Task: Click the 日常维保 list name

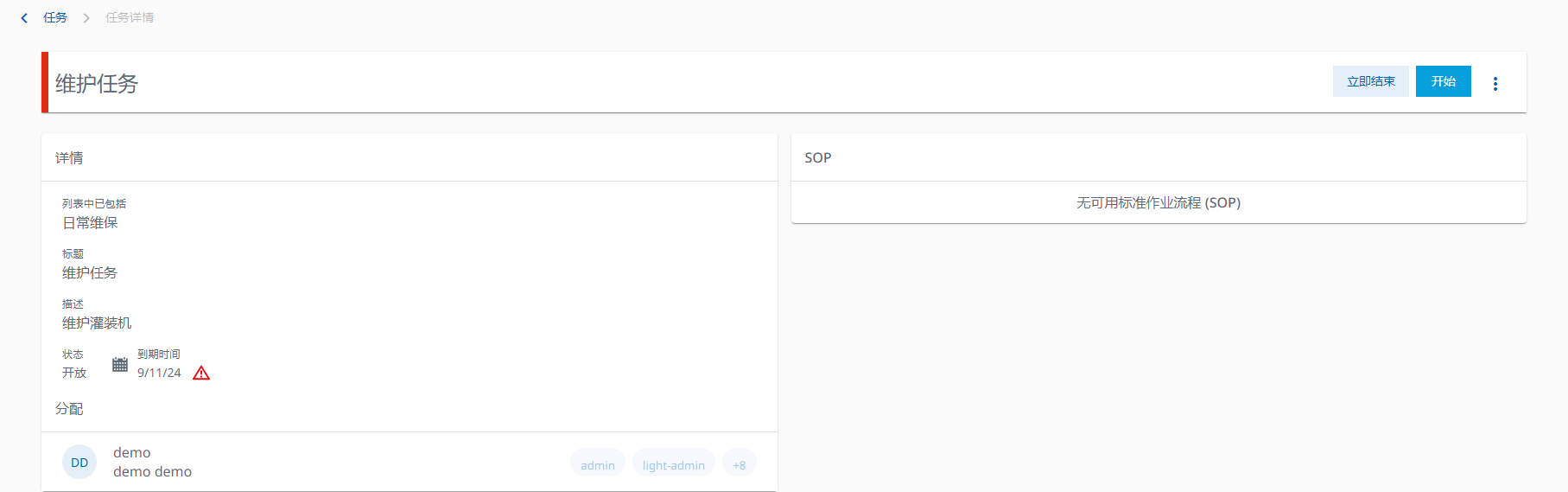Action: pos(90,222)
